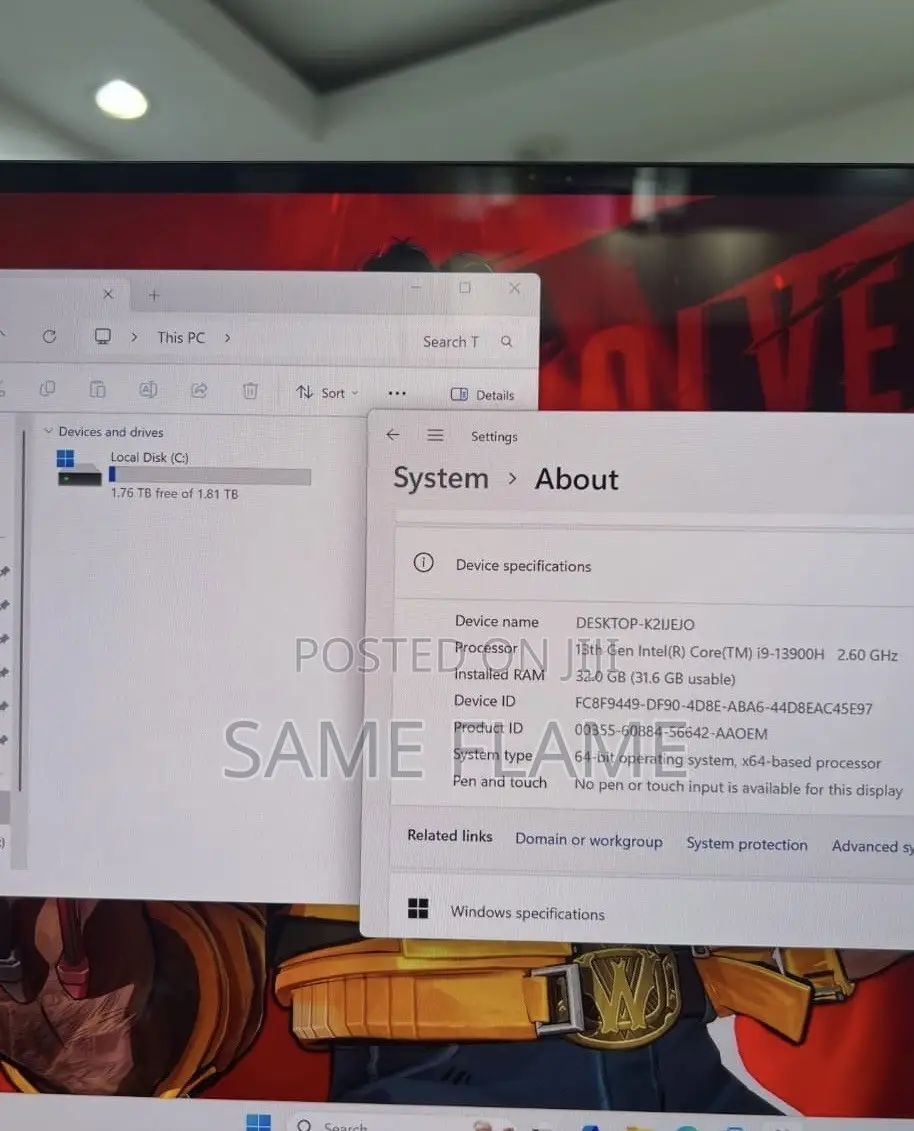Click the Rename icon in Explorer toolbar

pos(148,390)
